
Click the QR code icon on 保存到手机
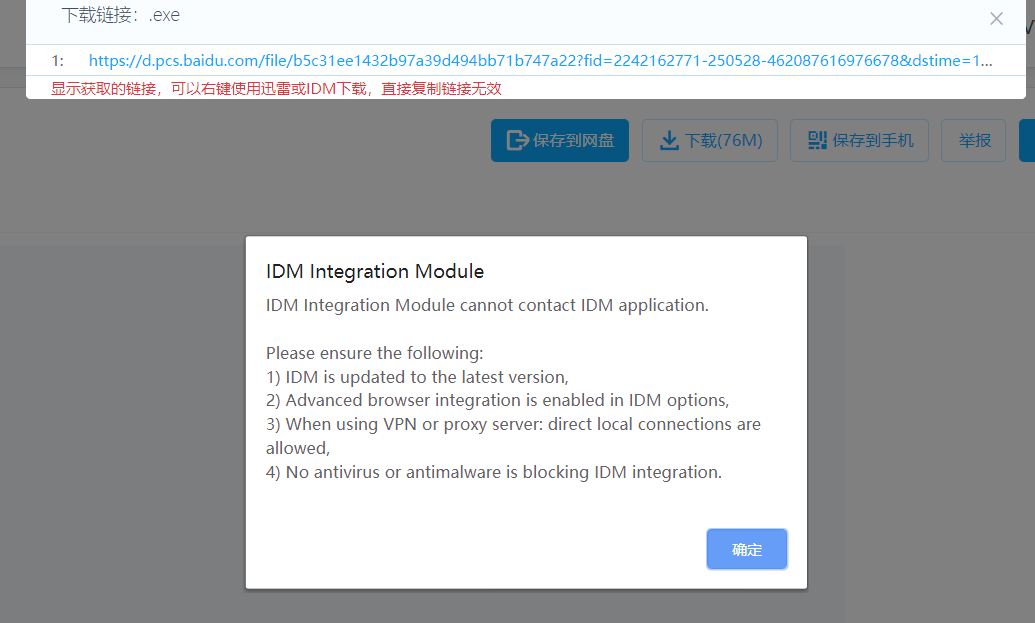(817, 140)
